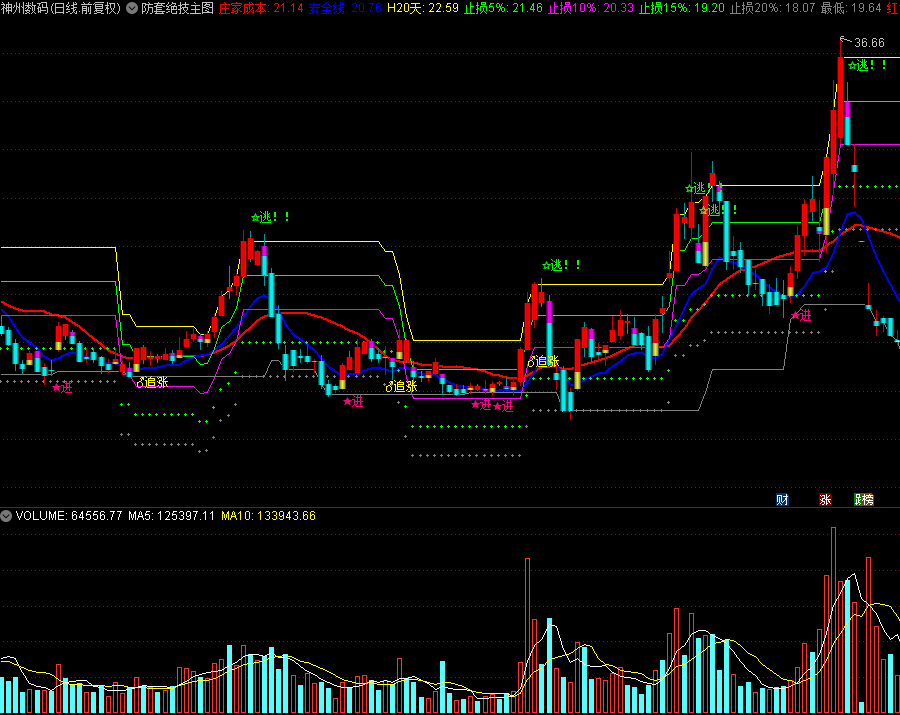This screenshot has width=900, height=715.
Task: Click the 止损10%: 20.33 value
Action: click(591, 8)
